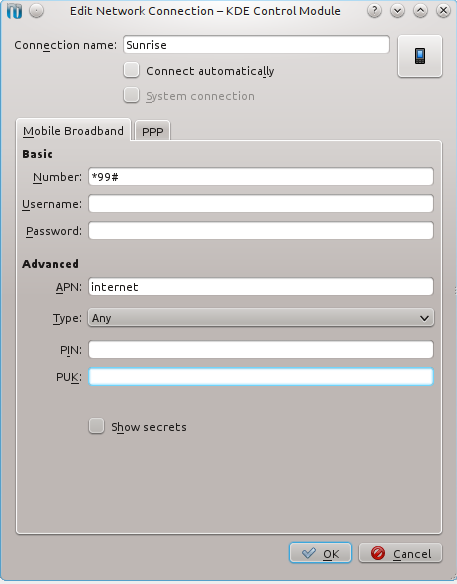Toggle the System connection checkbox
This screenshot has width=457, height=584.
coord(131,95)
